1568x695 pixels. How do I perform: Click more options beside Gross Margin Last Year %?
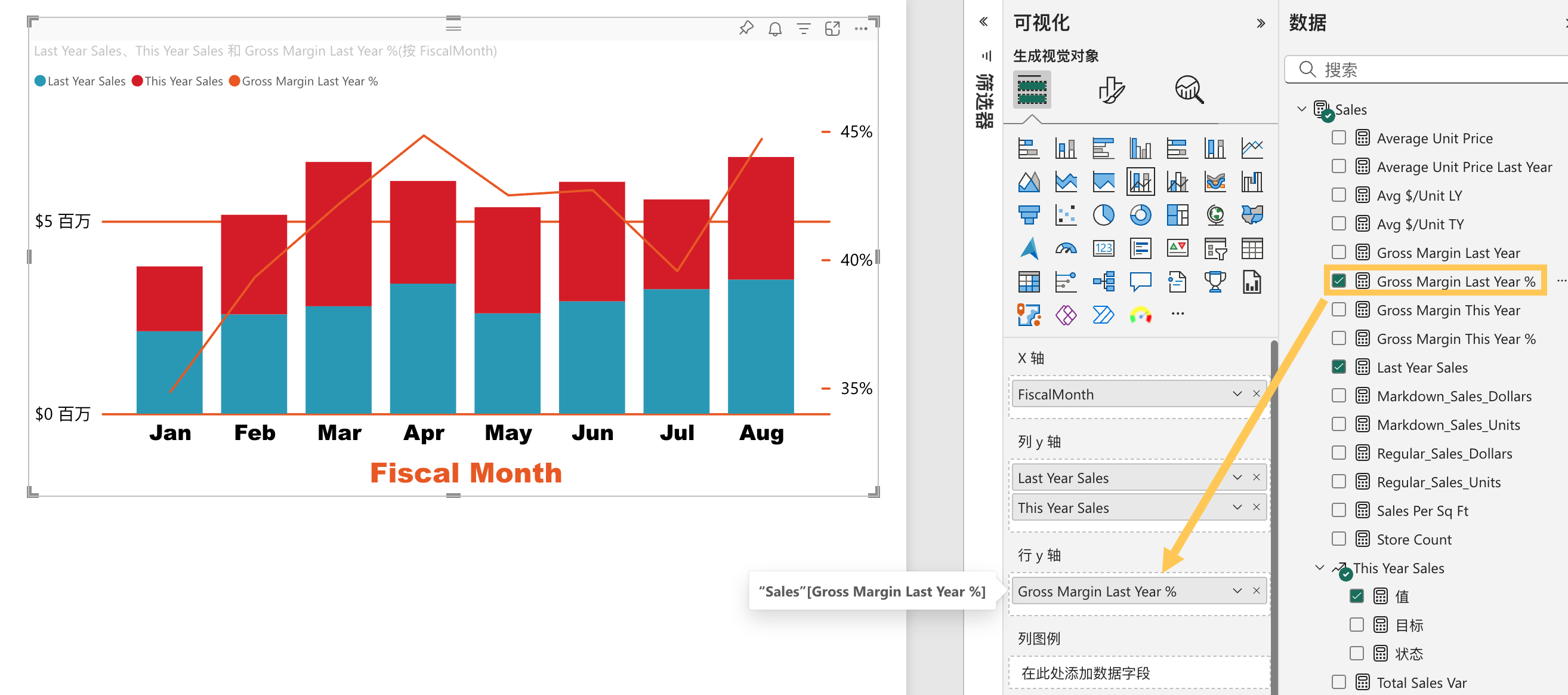[x=1561, y=281]
